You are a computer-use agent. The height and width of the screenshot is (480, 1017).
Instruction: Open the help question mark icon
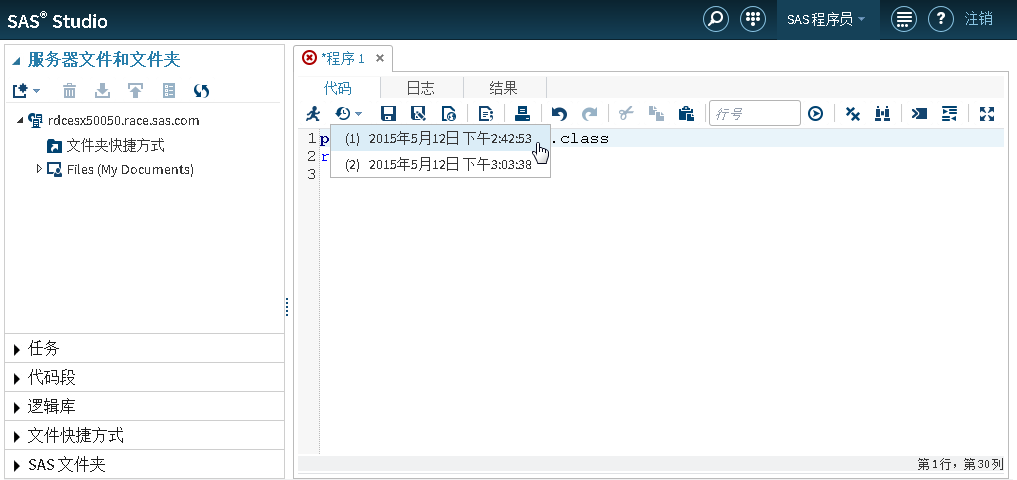[x=939, y=19]
